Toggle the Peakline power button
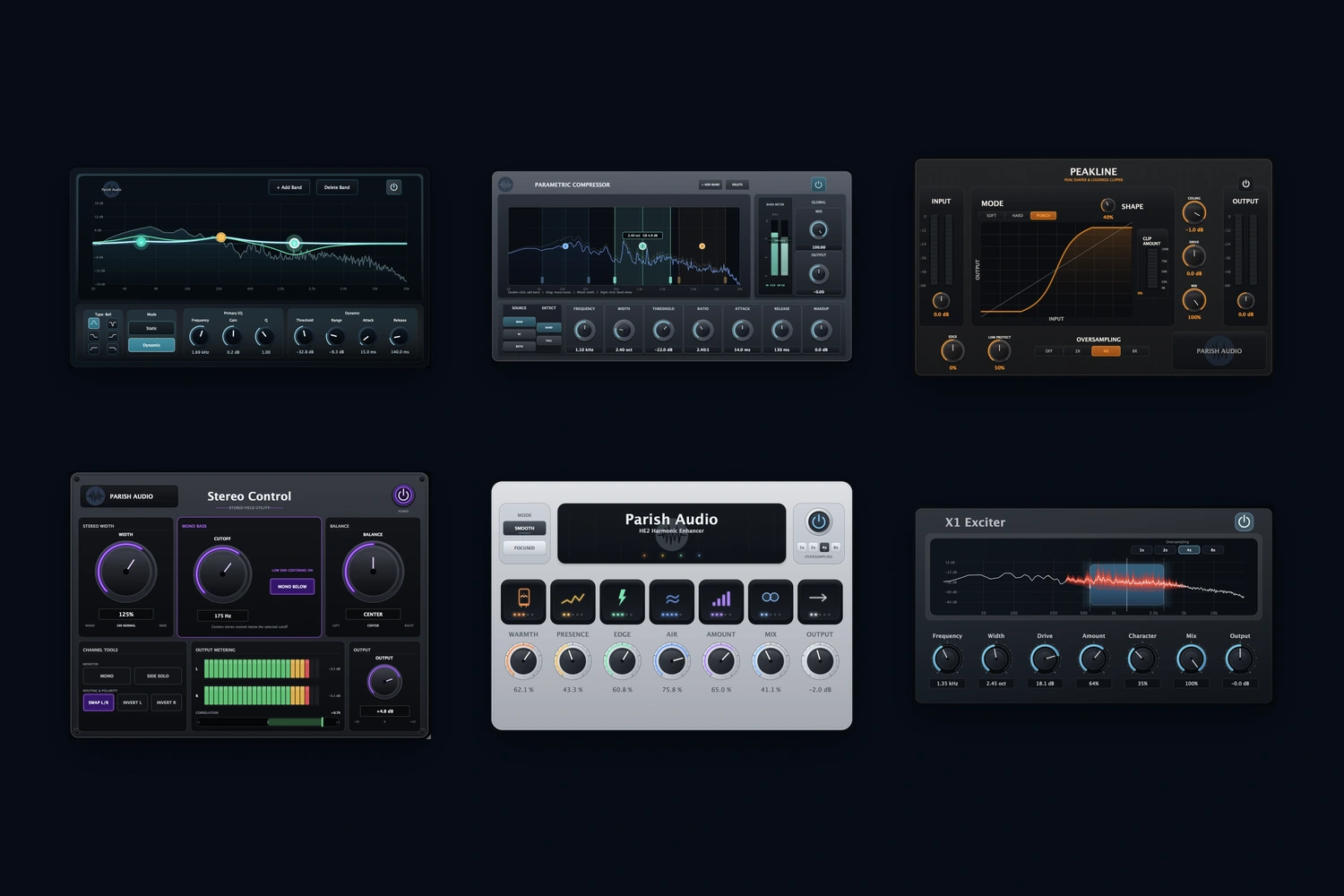This screenshot has width=1344, height=896. (x=1245, y=184)
